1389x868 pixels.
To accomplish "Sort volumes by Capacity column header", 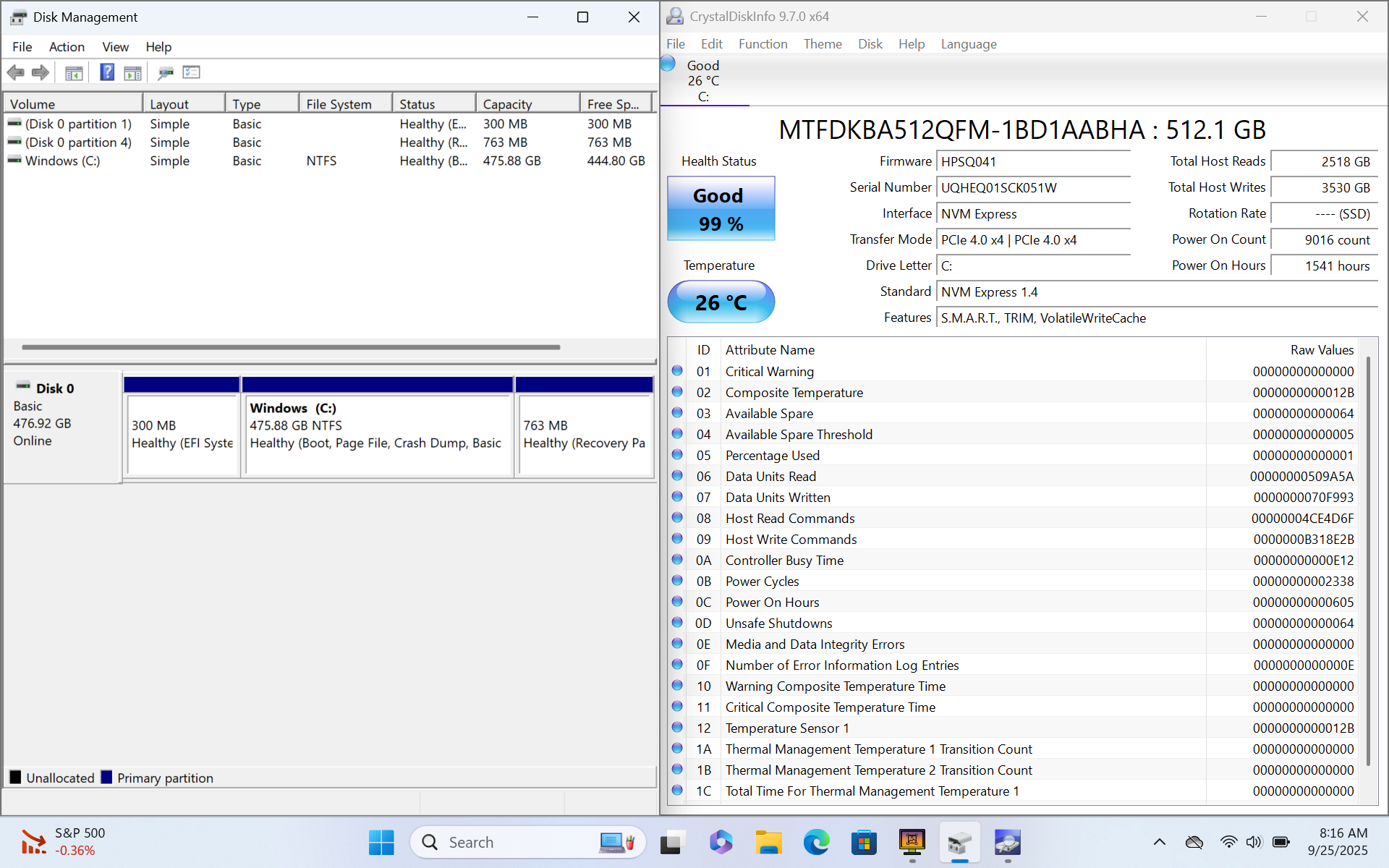I will pos(527,104).
